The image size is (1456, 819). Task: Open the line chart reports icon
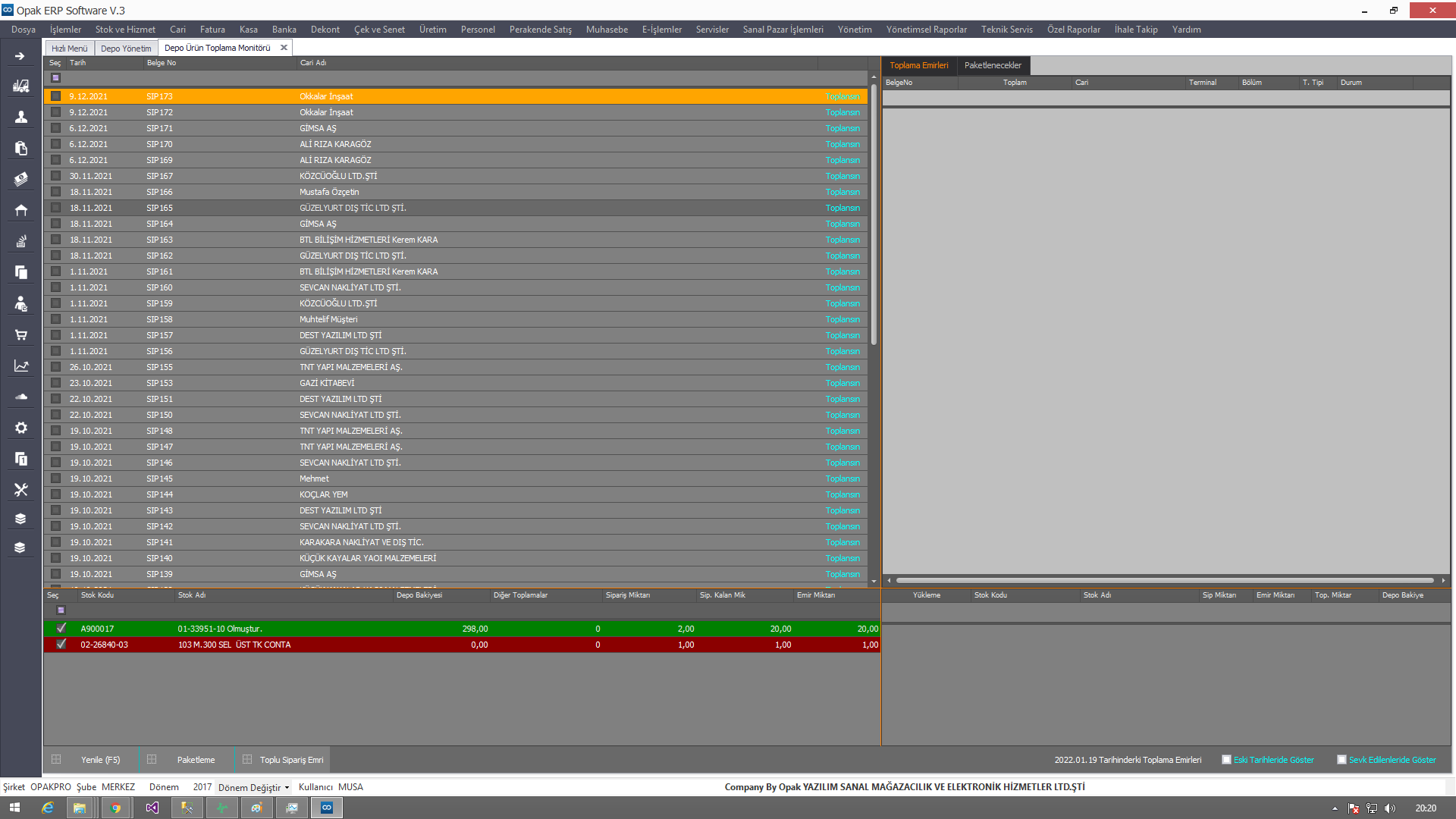point(20,366)
